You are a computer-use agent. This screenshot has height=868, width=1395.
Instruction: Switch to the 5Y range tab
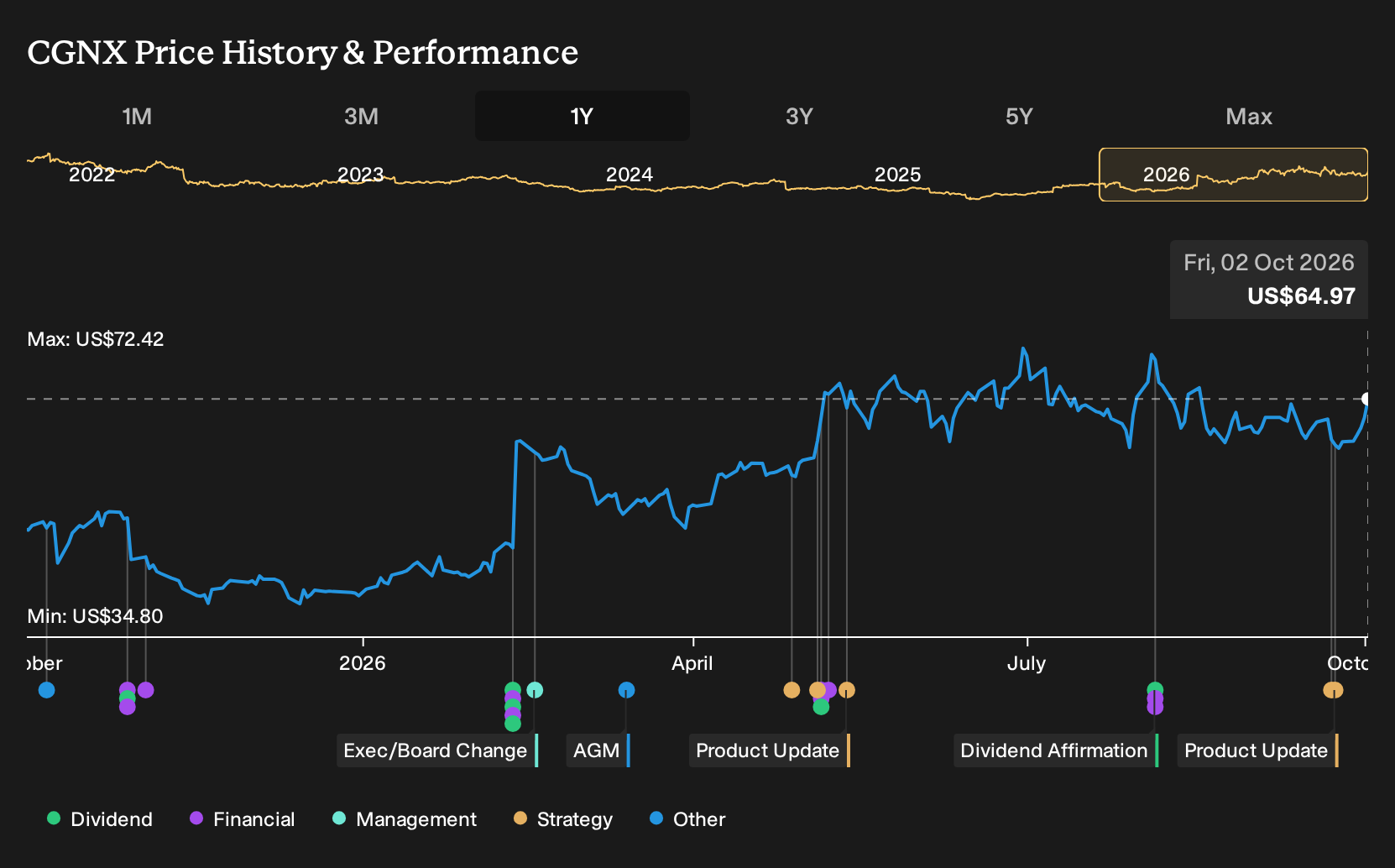coord(1019,116)
